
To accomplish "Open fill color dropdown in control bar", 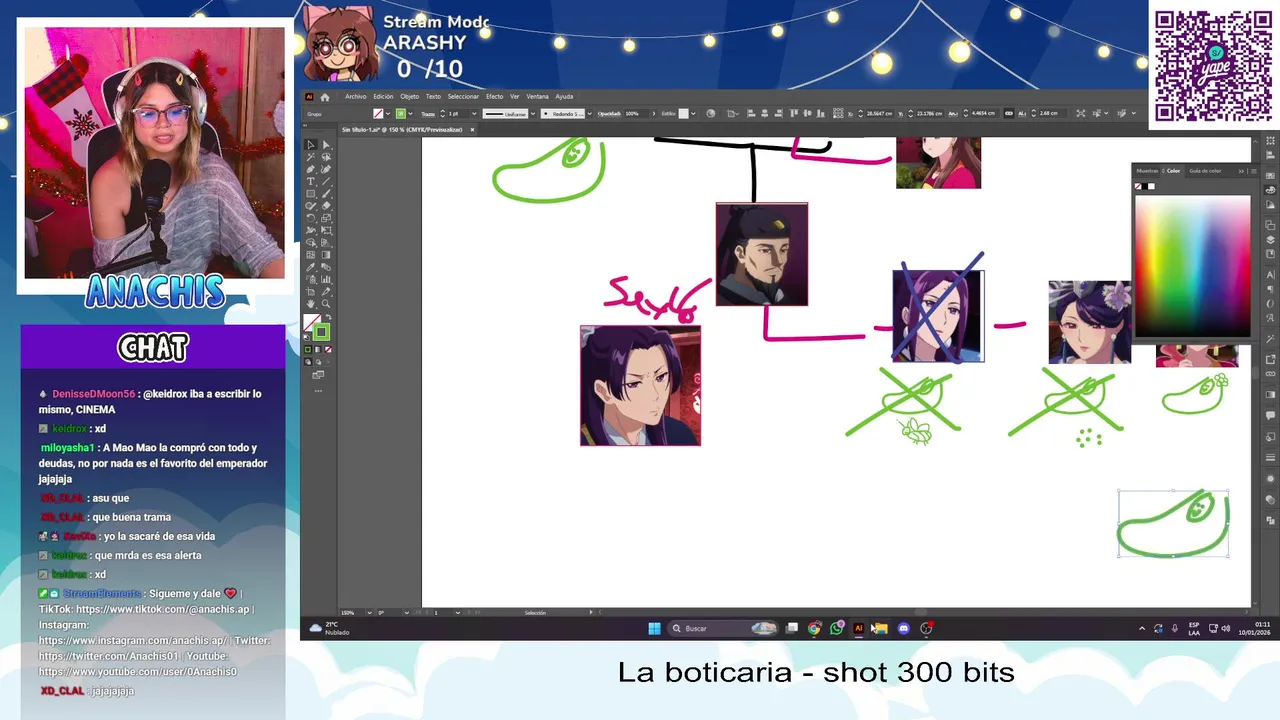I will pos(388,113).
